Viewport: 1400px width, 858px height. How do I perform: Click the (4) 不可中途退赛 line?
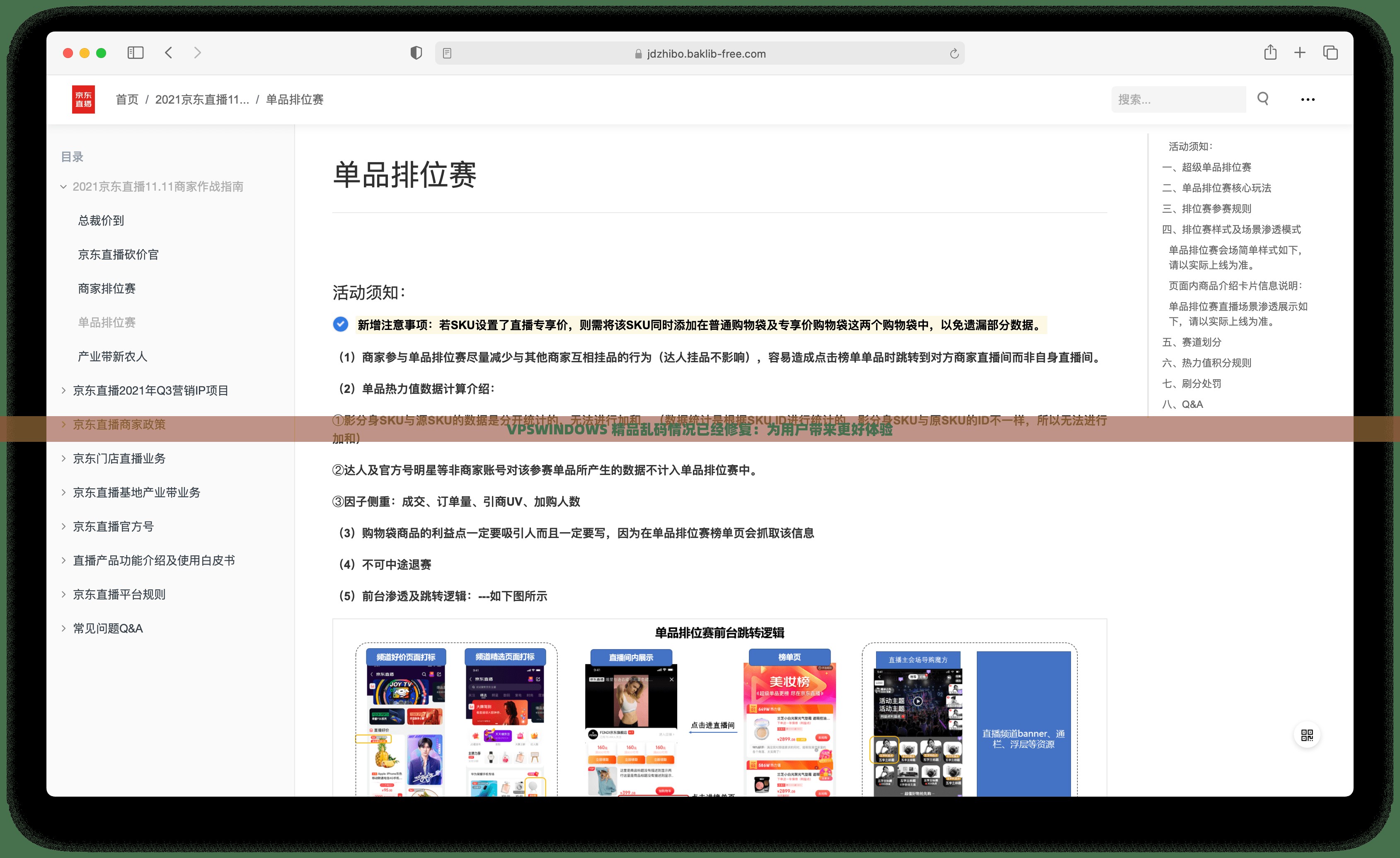tap(385, 565)
